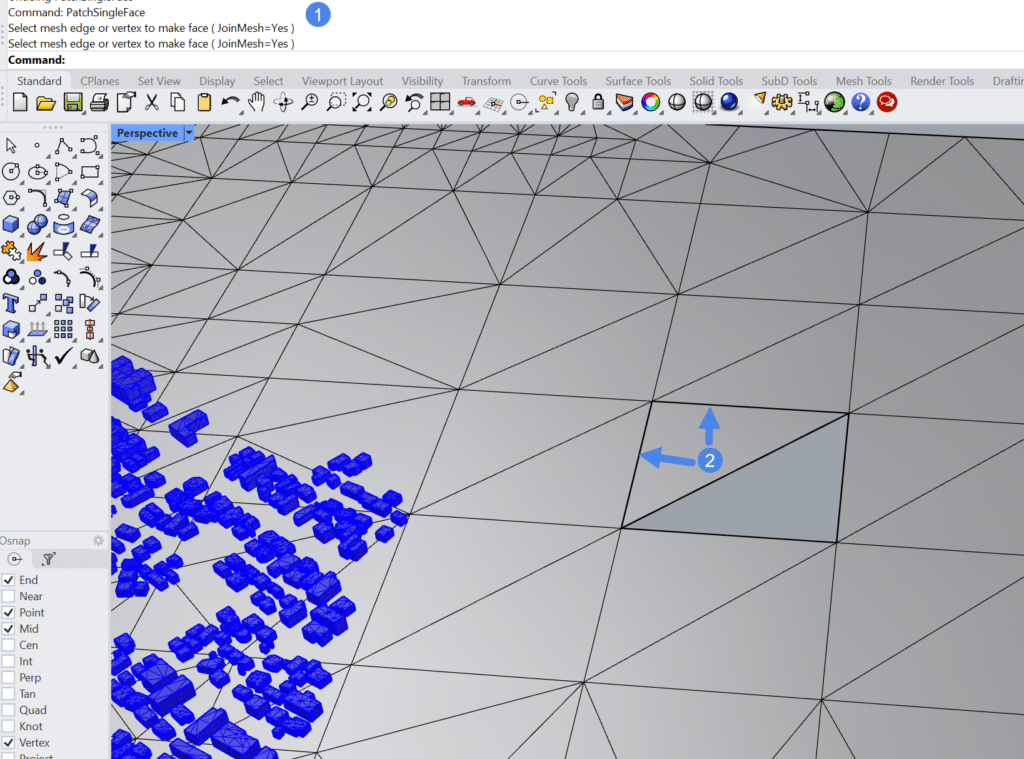Select the Text object tool
1024x759 pixels.
12,303
